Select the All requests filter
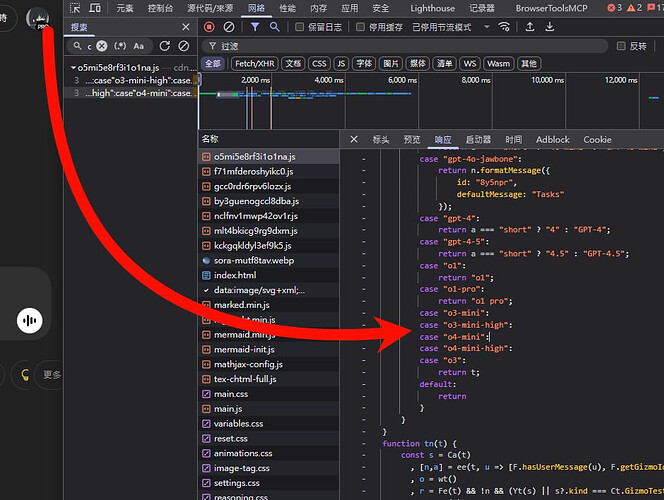Screen dimensions: 664x500 click(x=213, y=64)
